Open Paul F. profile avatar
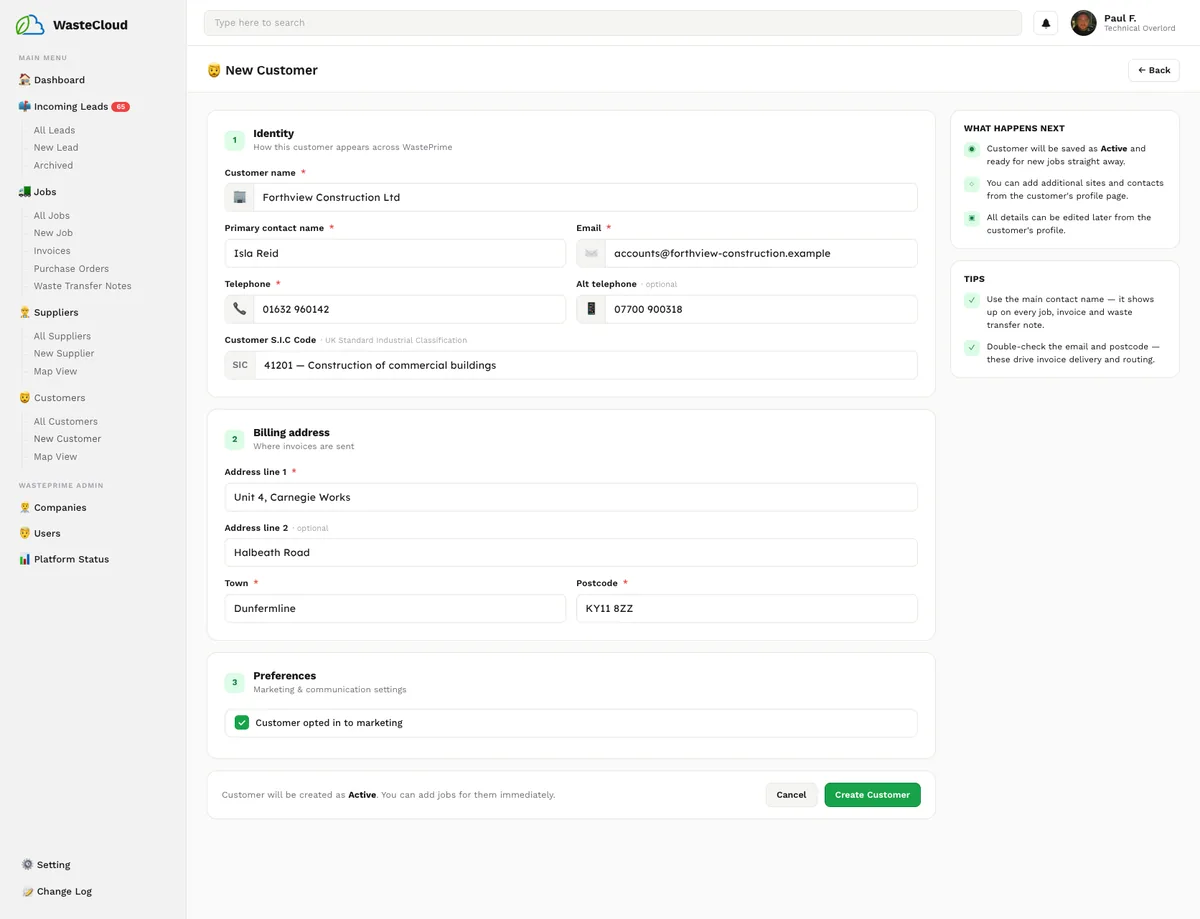This screenshot has width=1200, height=919. [1083, 23]
